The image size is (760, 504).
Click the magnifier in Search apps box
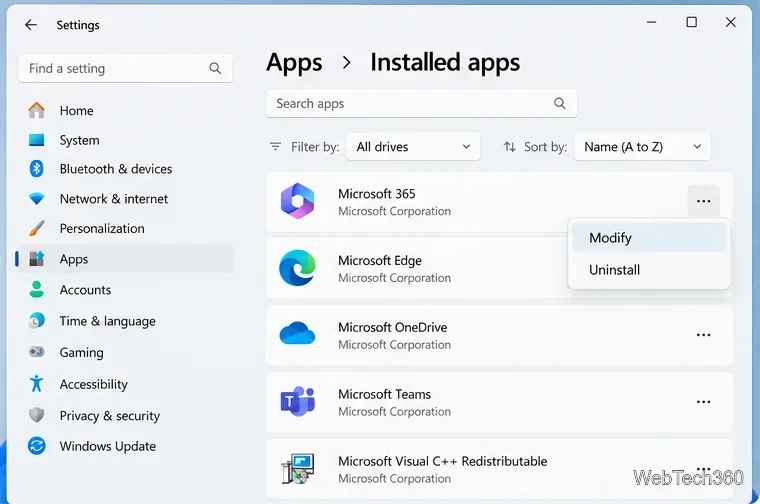(560, 103)
